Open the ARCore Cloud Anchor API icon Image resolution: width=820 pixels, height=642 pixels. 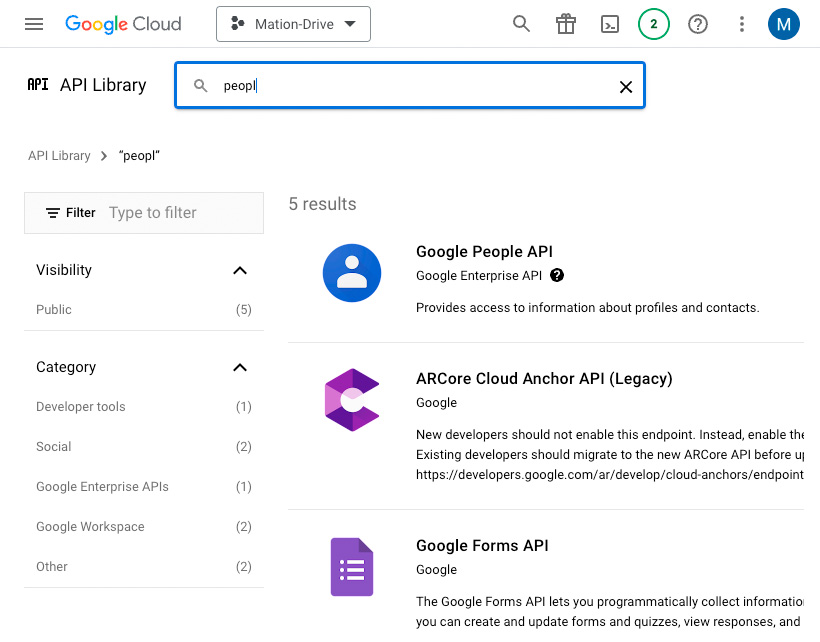(x=352, y=400)
